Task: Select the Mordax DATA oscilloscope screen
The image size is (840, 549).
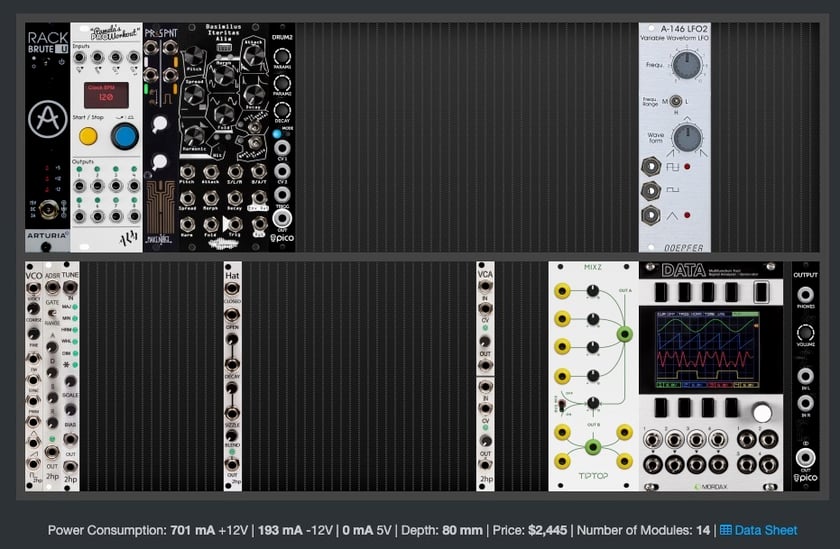Action: coord(707,350)
